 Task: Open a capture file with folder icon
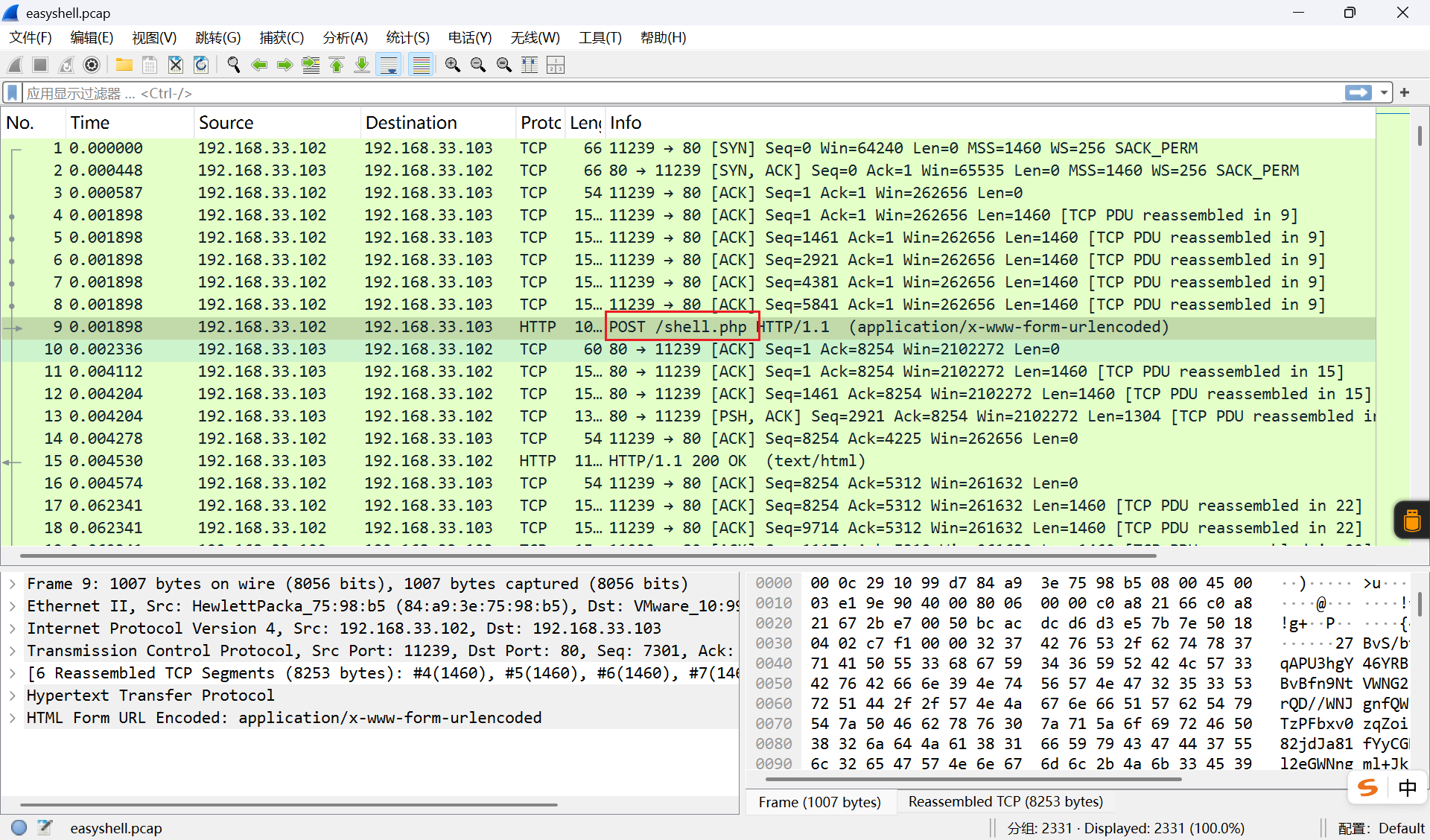click(124, 66)
